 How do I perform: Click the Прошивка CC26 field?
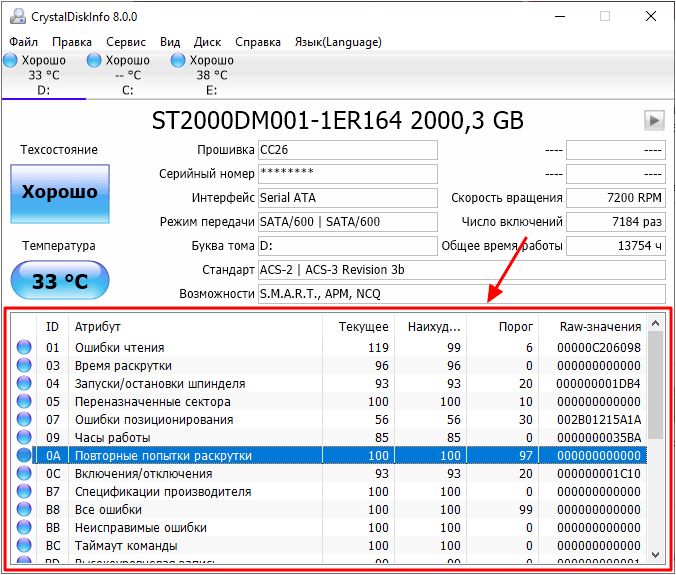pyautogui.click(x=347, y=150)
